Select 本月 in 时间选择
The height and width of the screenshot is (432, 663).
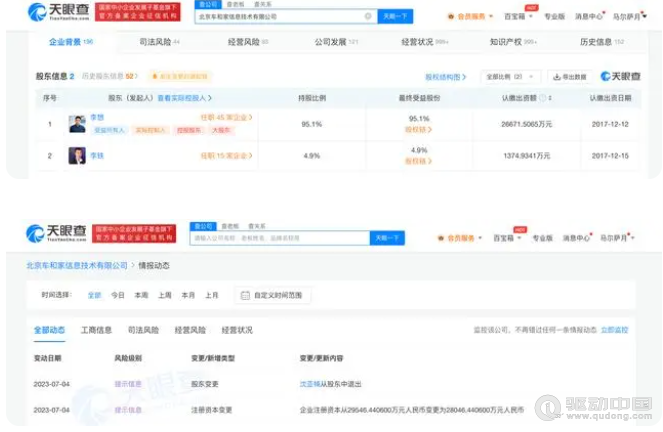188,295
